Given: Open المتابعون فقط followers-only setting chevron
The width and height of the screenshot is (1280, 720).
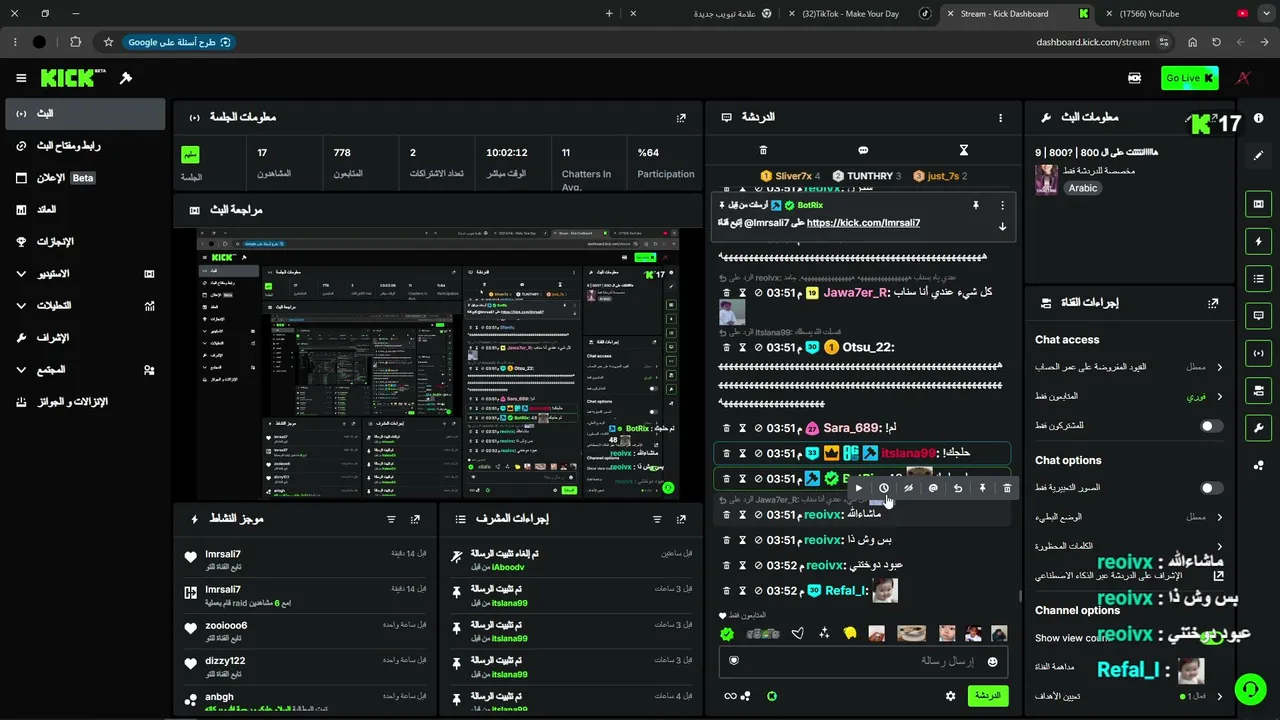Looking at the screenshot, I should tap(1219, 396).
